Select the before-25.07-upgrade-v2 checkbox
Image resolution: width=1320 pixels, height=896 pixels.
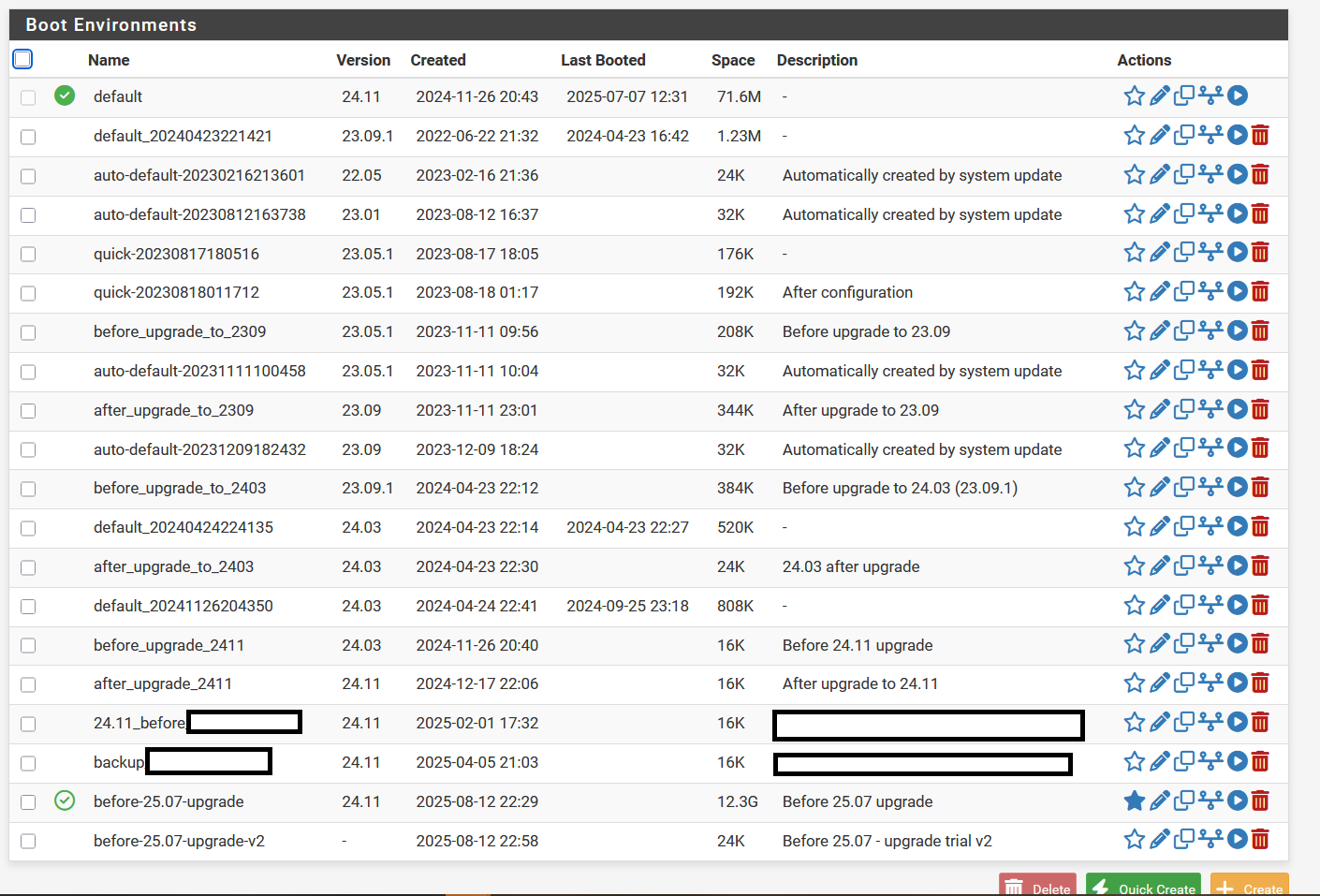[28, 842]
